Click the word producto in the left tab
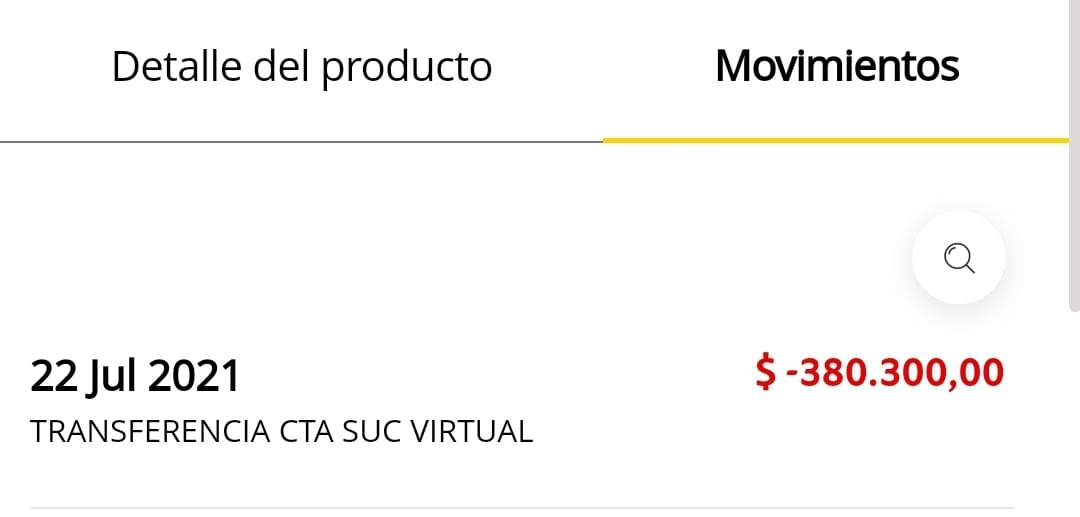 coord(408,67)
